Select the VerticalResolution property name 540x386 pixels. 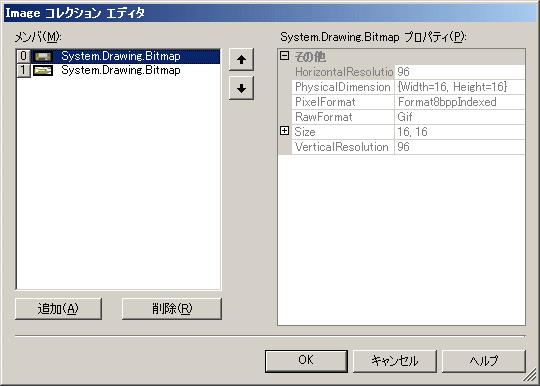coord(343,147)
